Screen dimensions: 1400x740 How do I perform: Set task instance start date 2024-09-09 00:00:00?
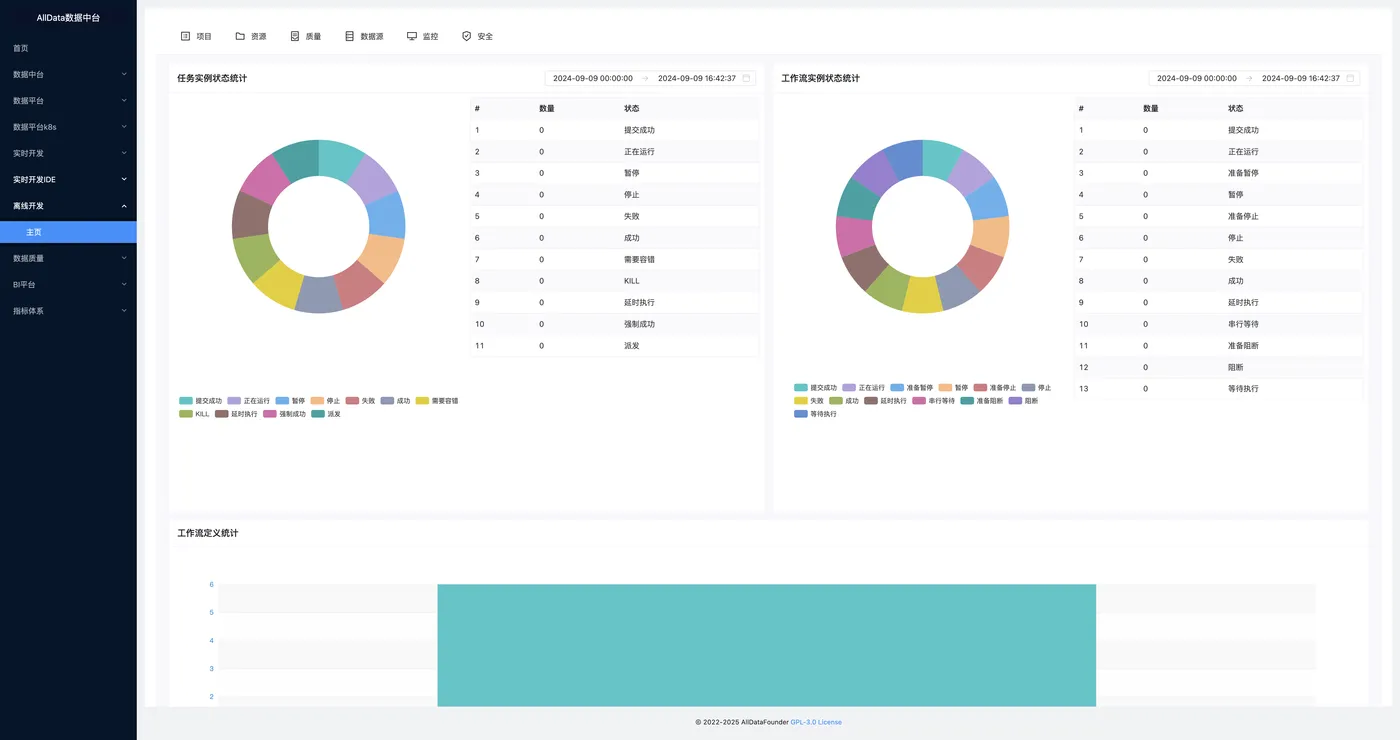coord(593,78)
